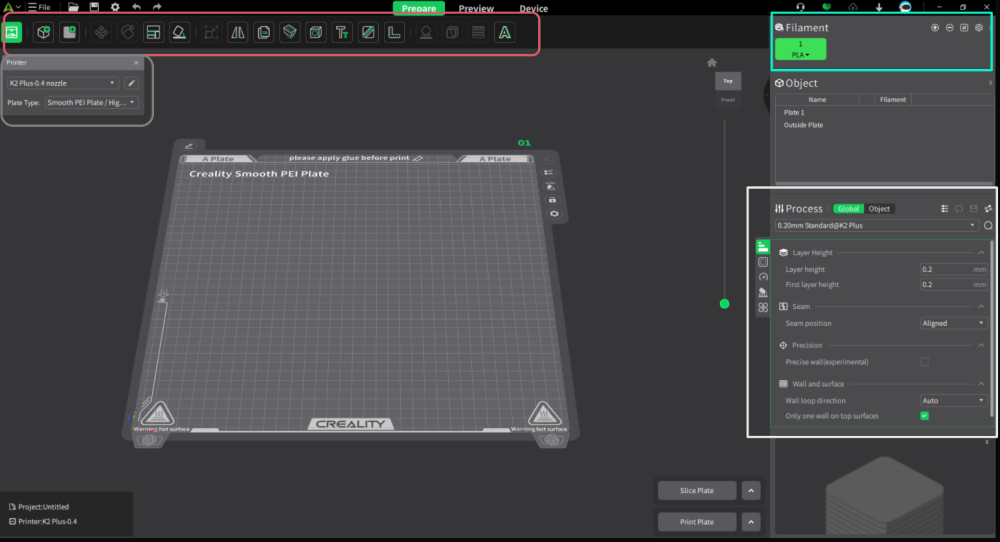Click the search icon beside process preset
Image resolution: width=1000 pixels, height=542 pixels.
(988, 225)
